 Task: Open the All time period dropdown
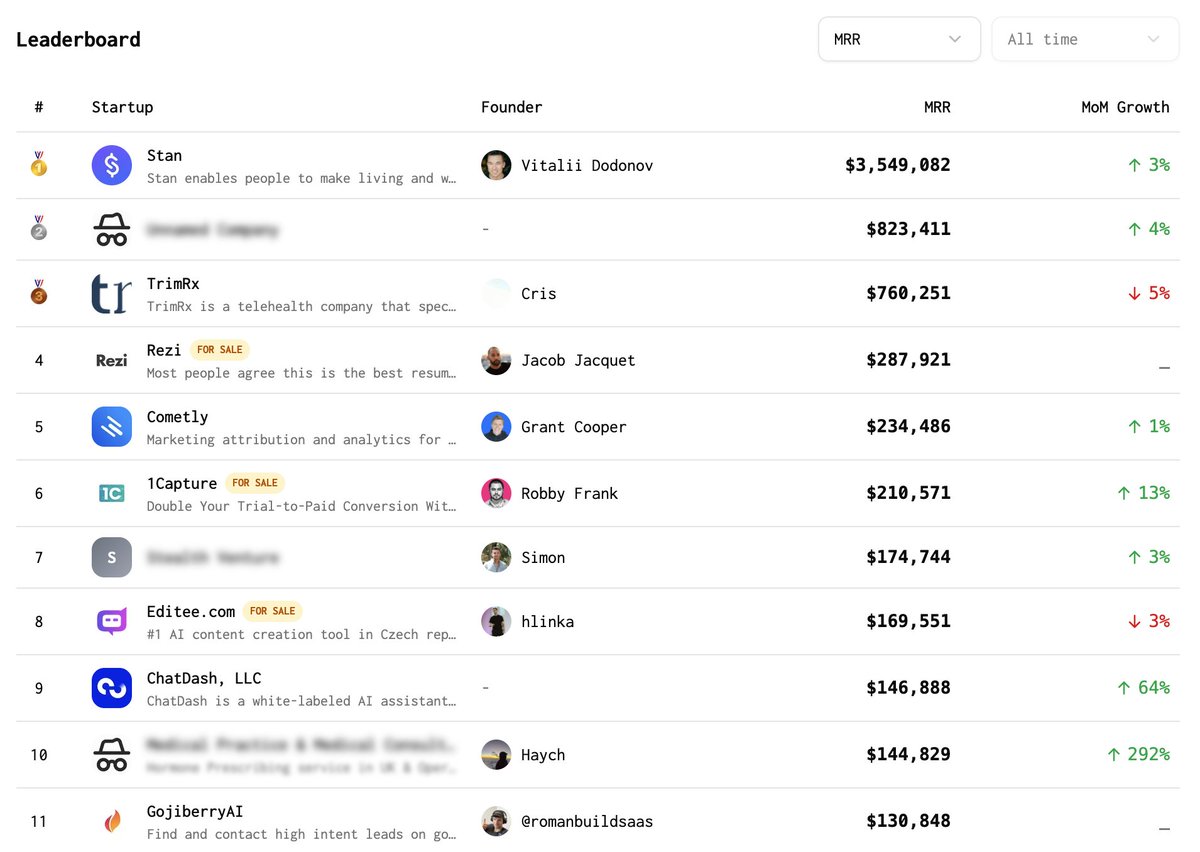(x=1085, y=39)
